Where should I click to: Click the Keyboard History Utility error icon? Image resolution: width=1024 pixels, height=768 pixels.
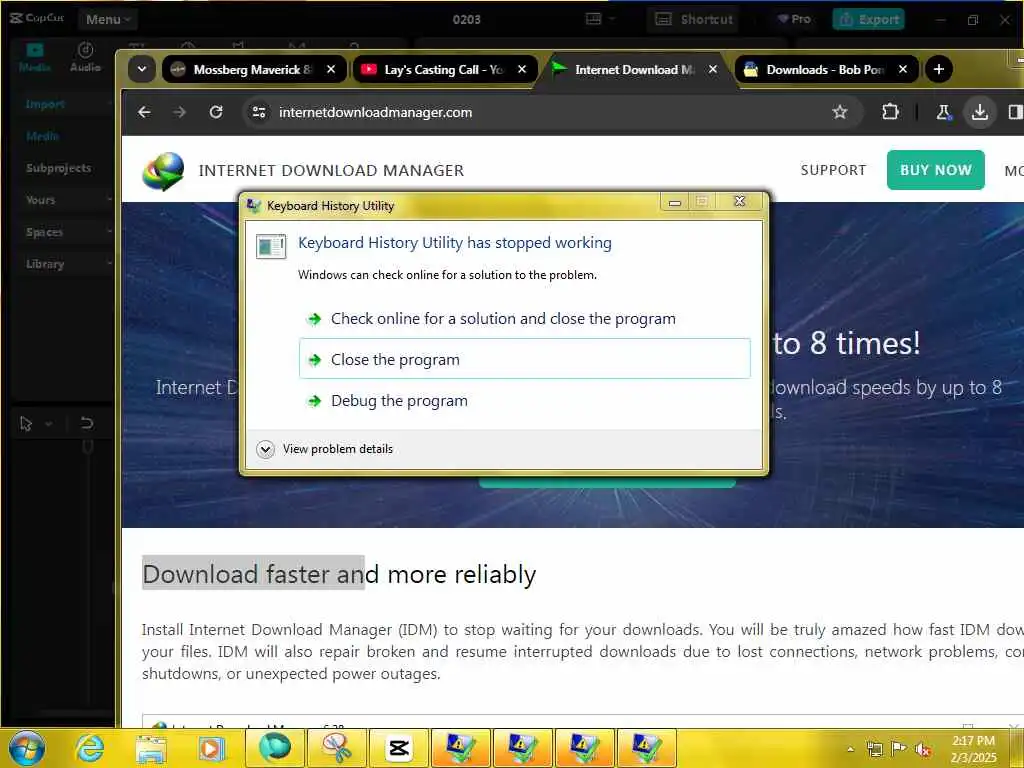click(x=271, y=246)
